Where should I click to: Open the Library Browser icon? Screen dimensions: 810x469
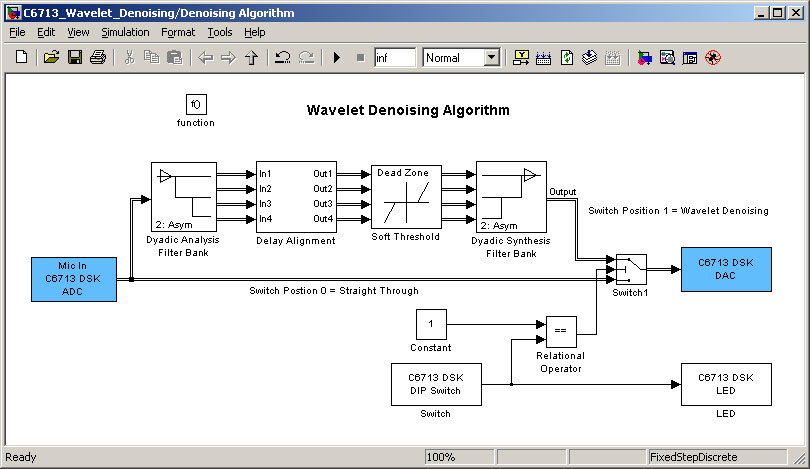click(x=643, y=58)
